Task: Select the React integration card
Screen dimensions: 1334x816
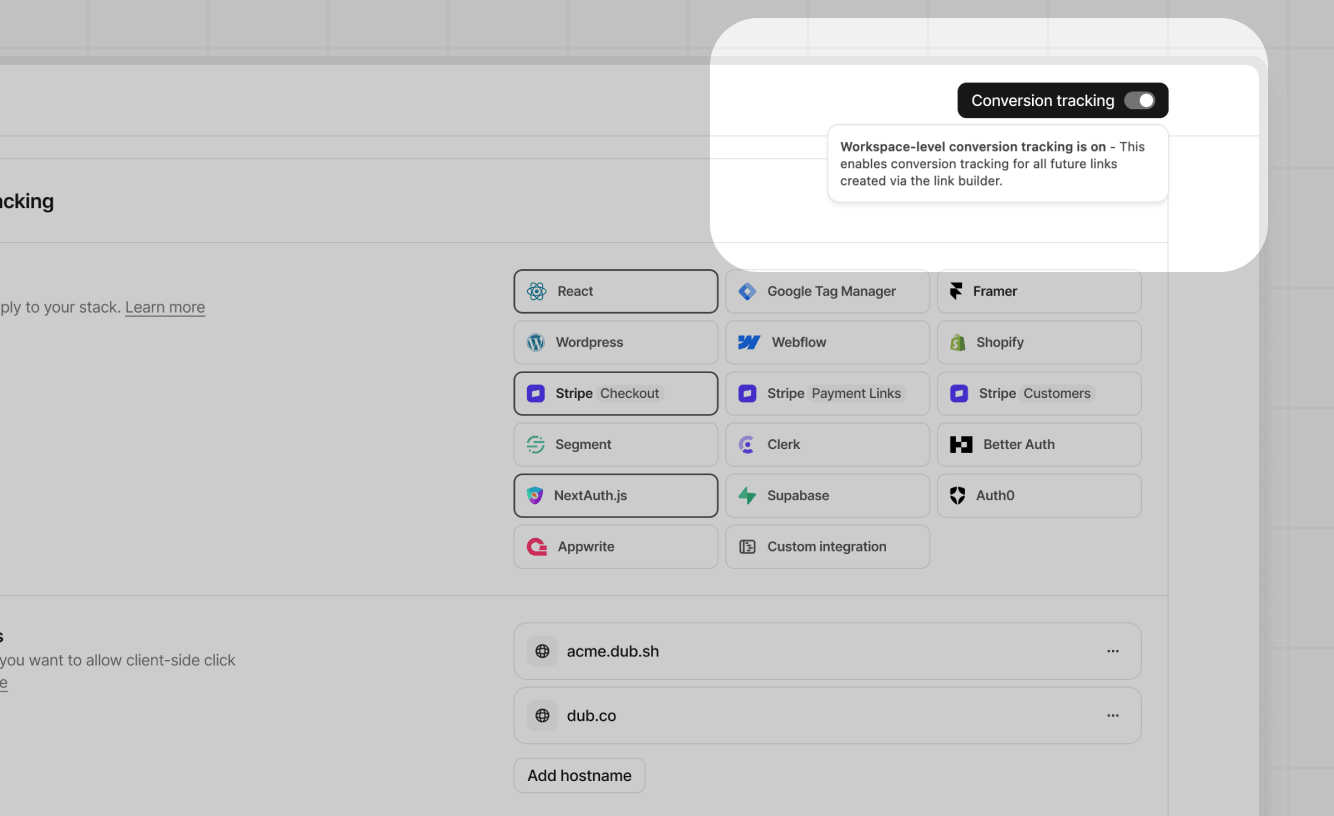Action: [x=616, y=291]
